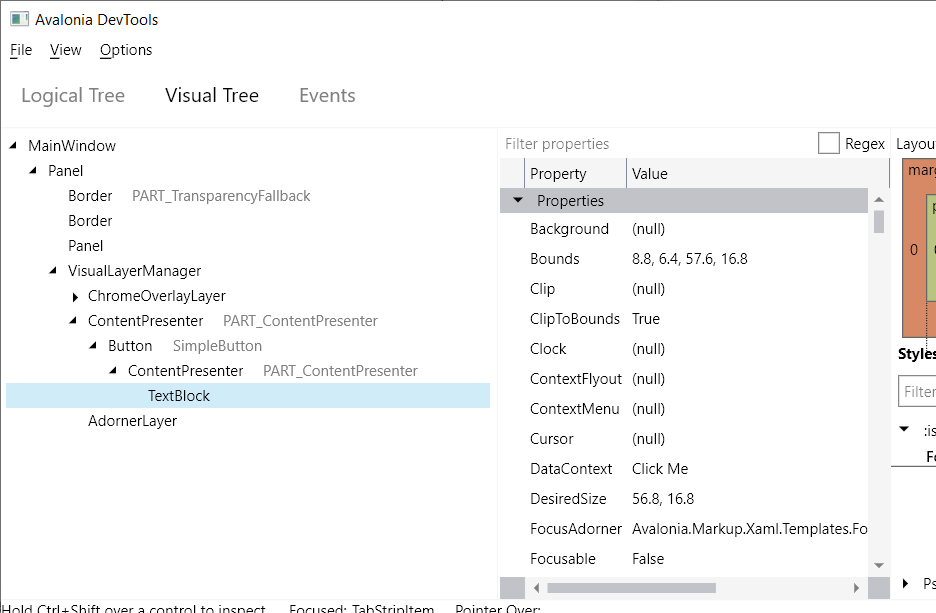Select Border PART_TransparencyFallback in tree
Image resolution: width=936 pixels, height=613 pixels.
189,196
